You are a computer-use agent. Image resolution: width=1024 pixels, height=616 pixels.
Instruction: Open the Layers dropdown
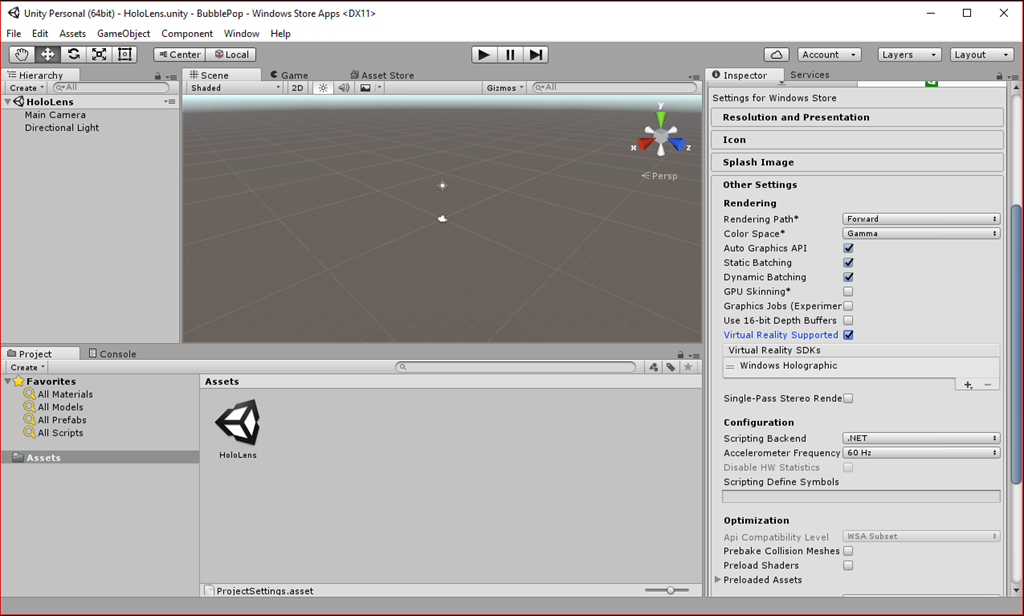(x=909, y=55)
